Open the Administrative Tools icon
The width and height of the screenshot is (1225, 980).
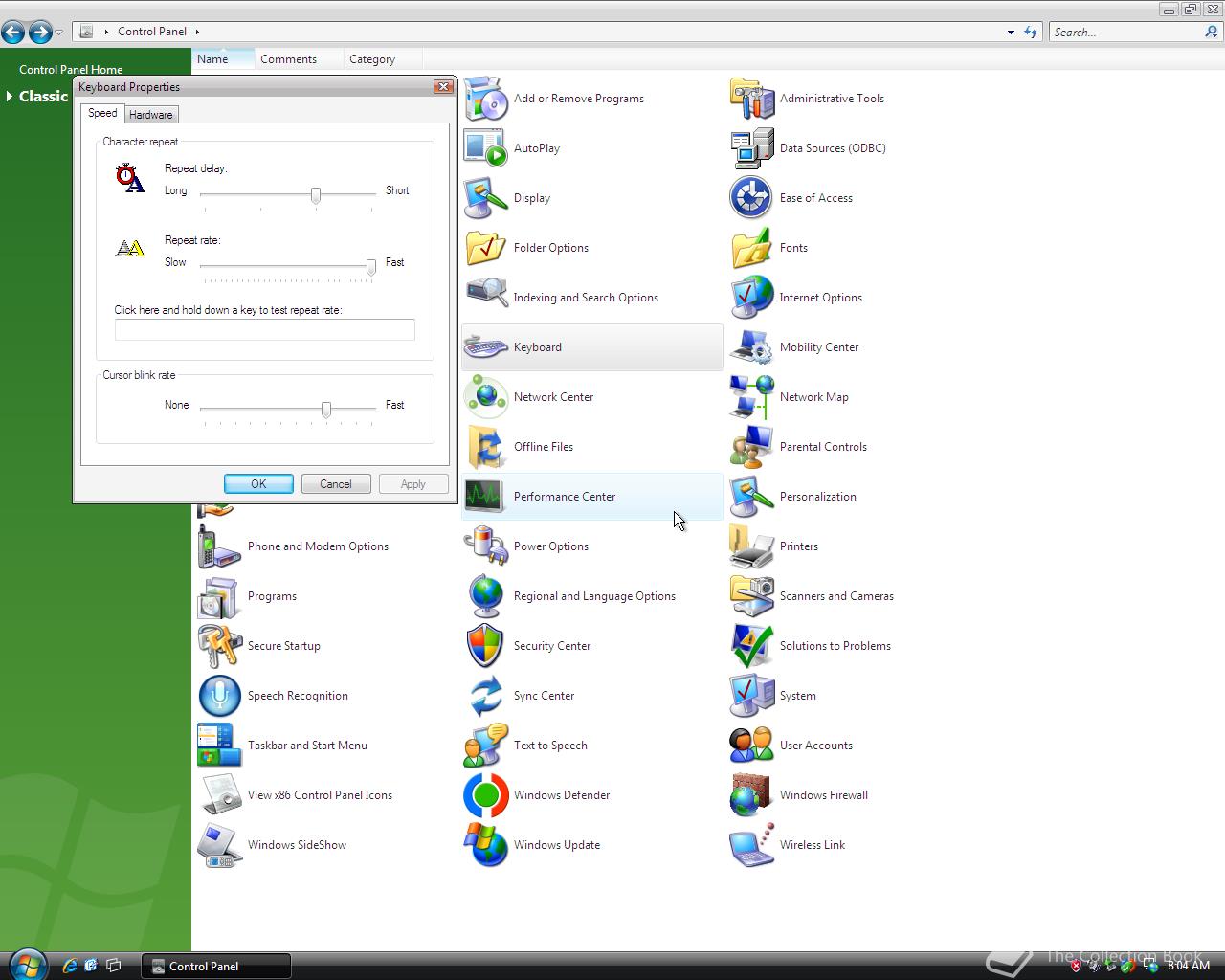[752, 99]
